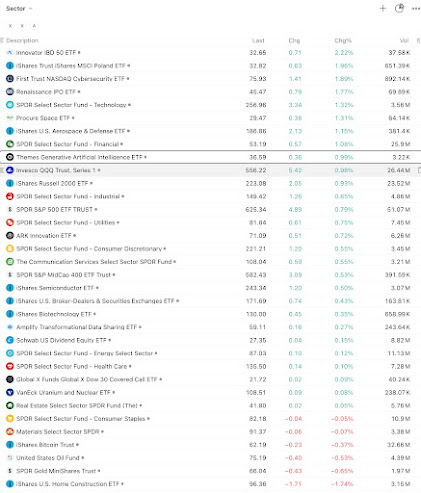Sort by the Chg% column header

(343, 40)
